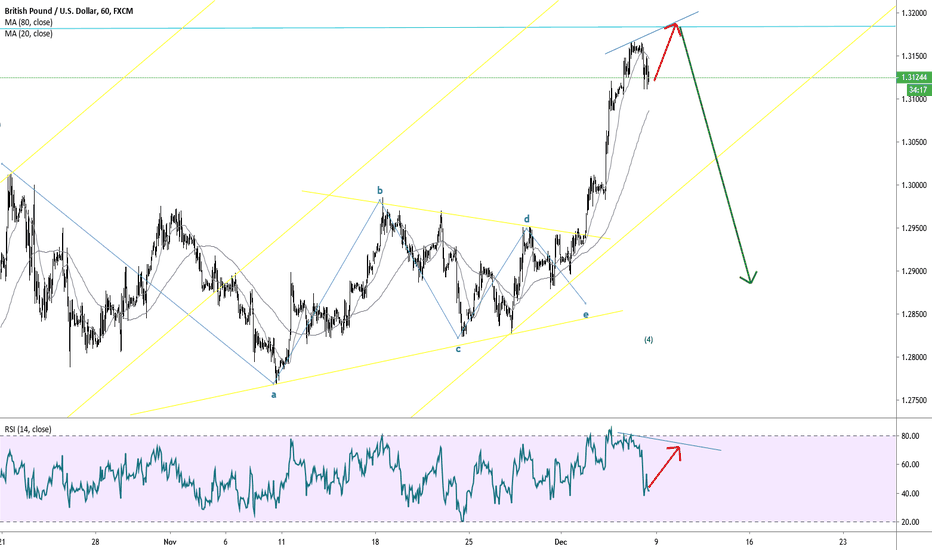Select the '(4)' wave count label
932x550 pixels.
point(648,340)
